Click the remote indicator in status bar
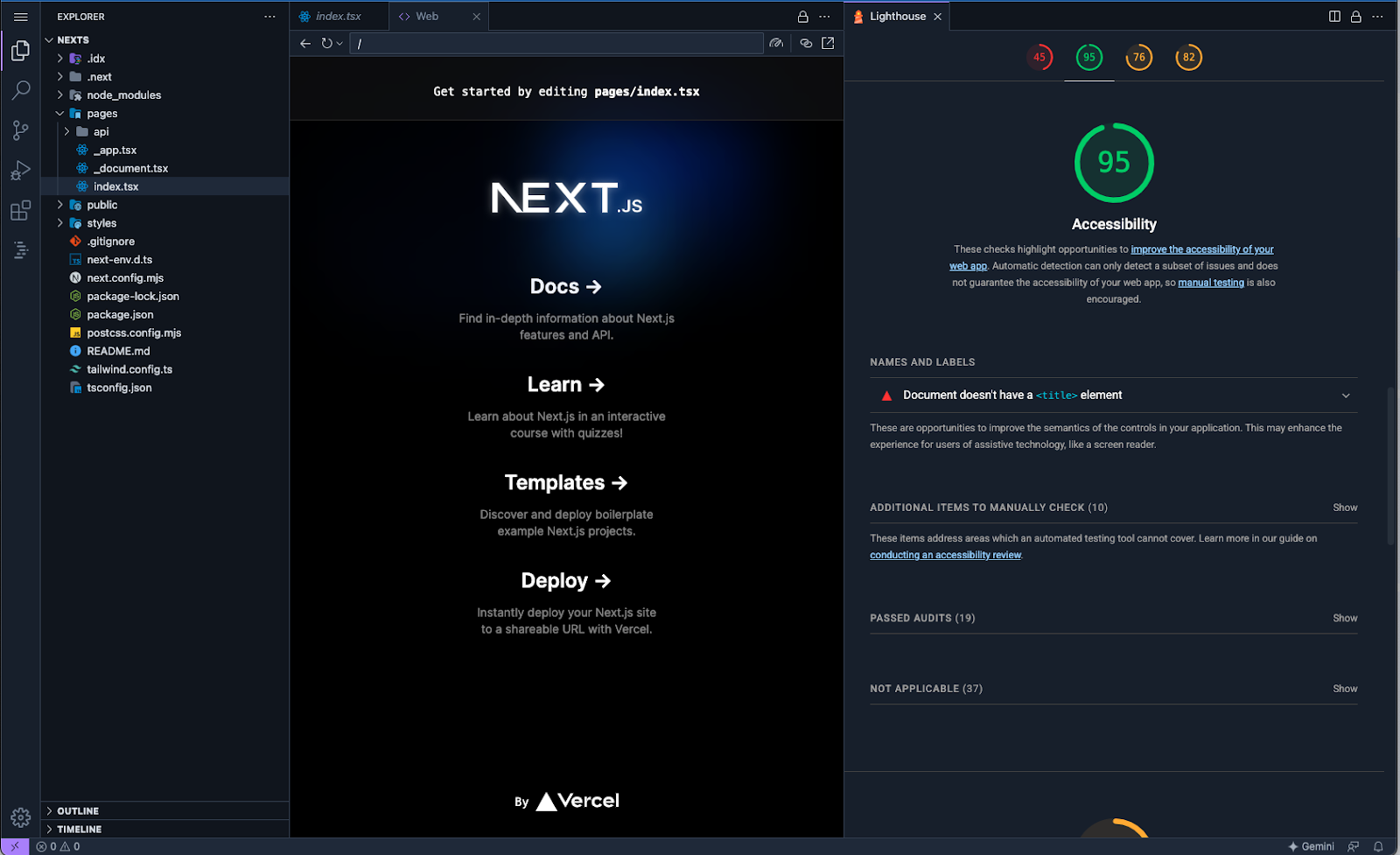 [x=15, y=846]
